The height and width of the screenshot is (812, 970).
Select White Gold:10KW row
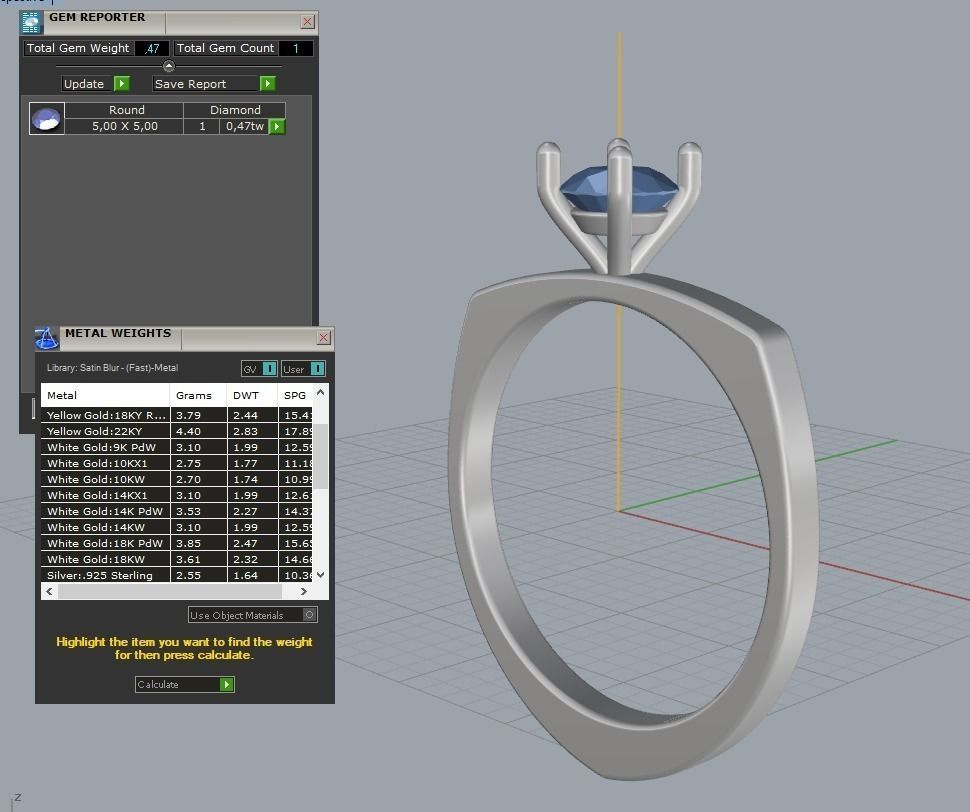click(177, 479)
